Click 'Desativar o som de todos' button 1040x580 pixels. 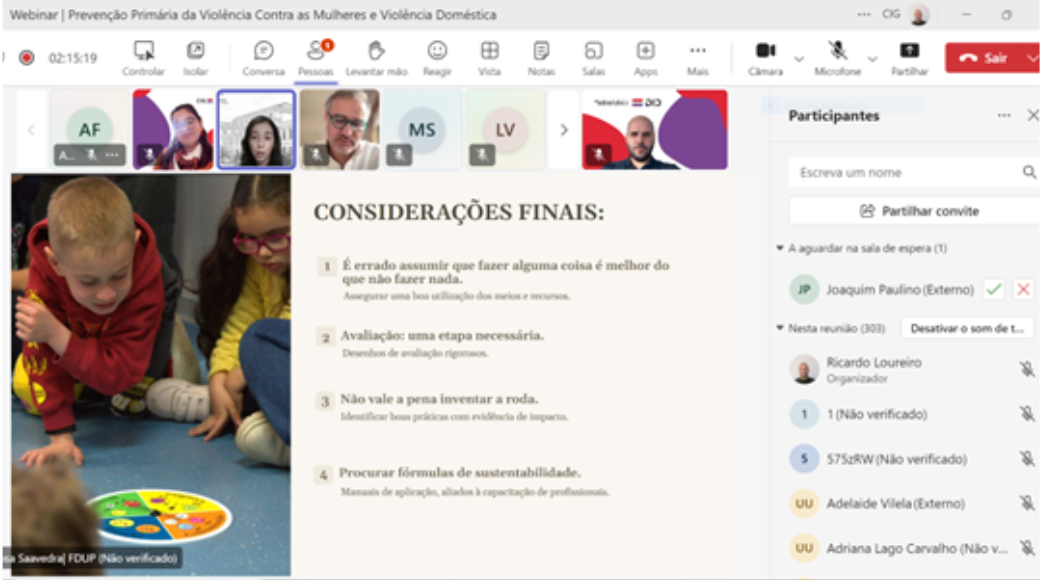pos(967,328)
